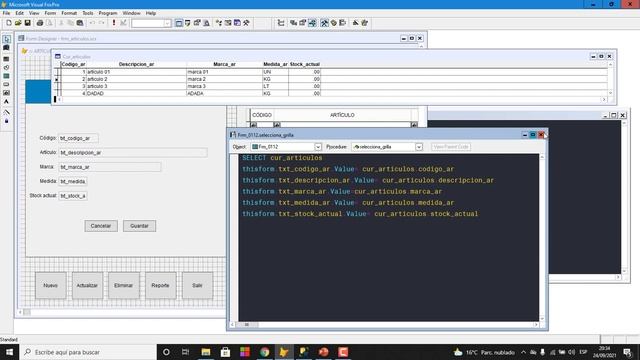Open the File menu
The image size is (640, 360).
(6, 13)
